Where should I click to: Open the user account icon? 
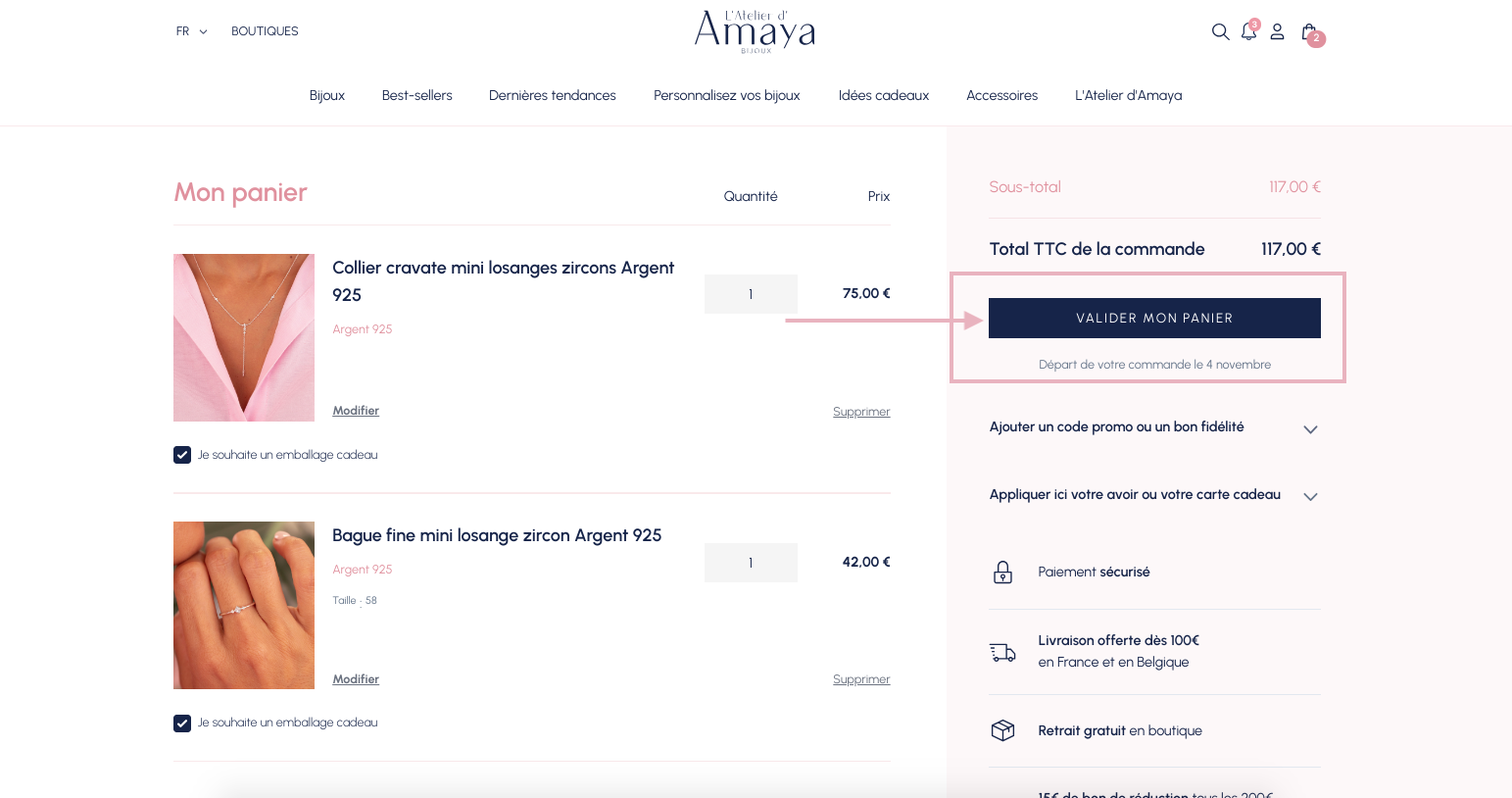coord(1277,31)
